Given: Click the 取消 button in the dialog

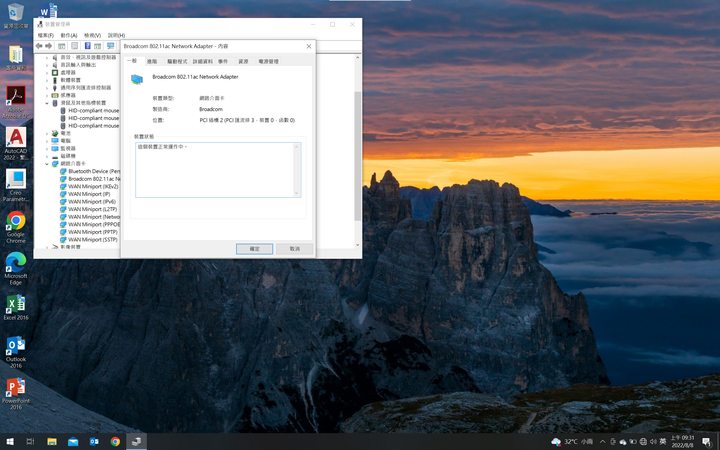Looking at the screenshot, I should click(x=295, y=248).
